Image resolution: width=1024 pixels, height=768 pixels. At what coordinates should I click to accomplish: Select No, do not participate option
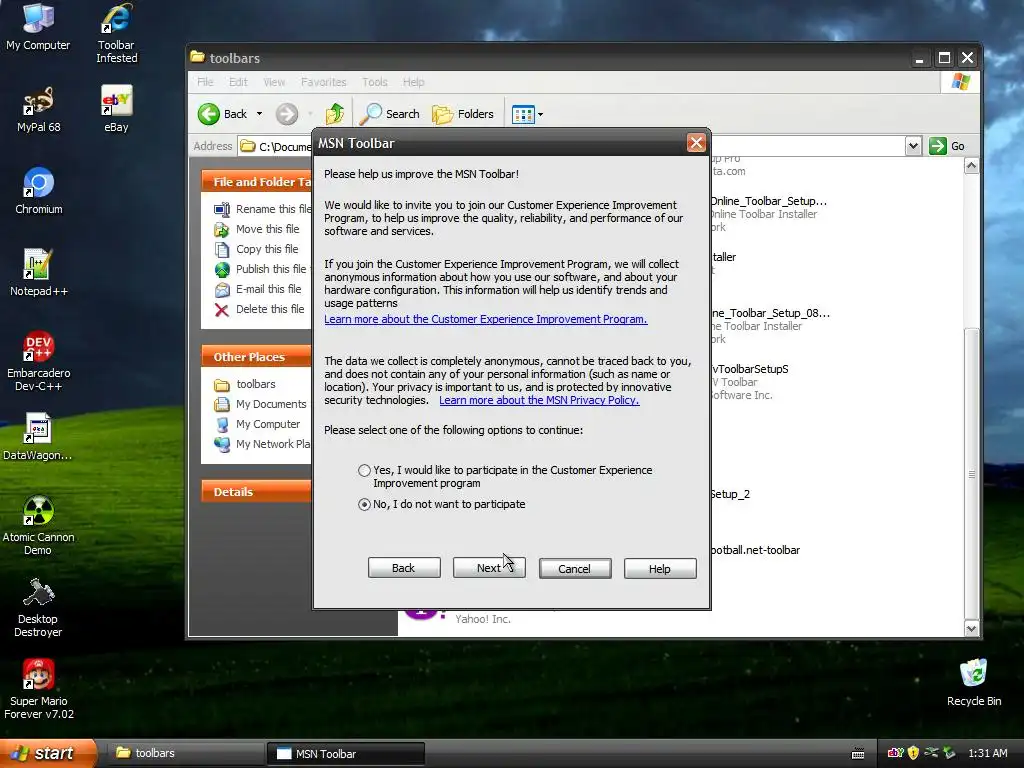pos(364,504)
